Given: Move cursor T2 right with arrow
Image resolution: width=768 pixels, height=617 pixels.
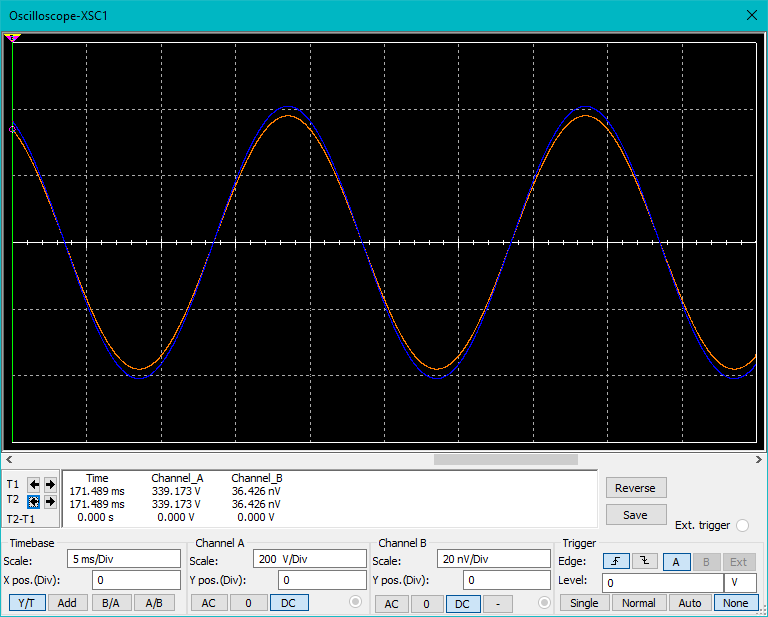Looking at the screenshot, I should point(50,502).
